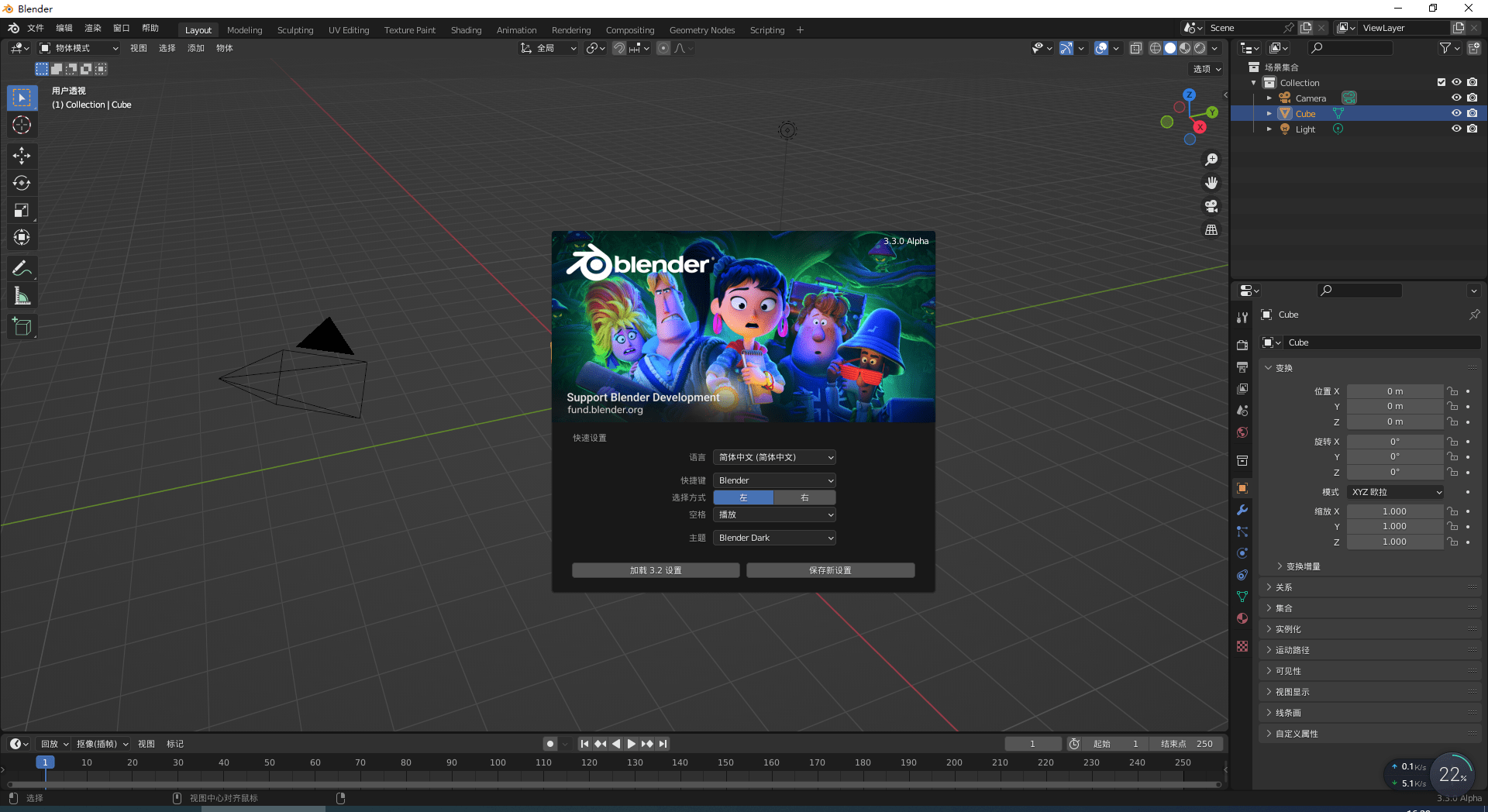This screenshot has height=812, width=1488.
Task: Select the Annotate pencil tool
Action: pos(22,269)
